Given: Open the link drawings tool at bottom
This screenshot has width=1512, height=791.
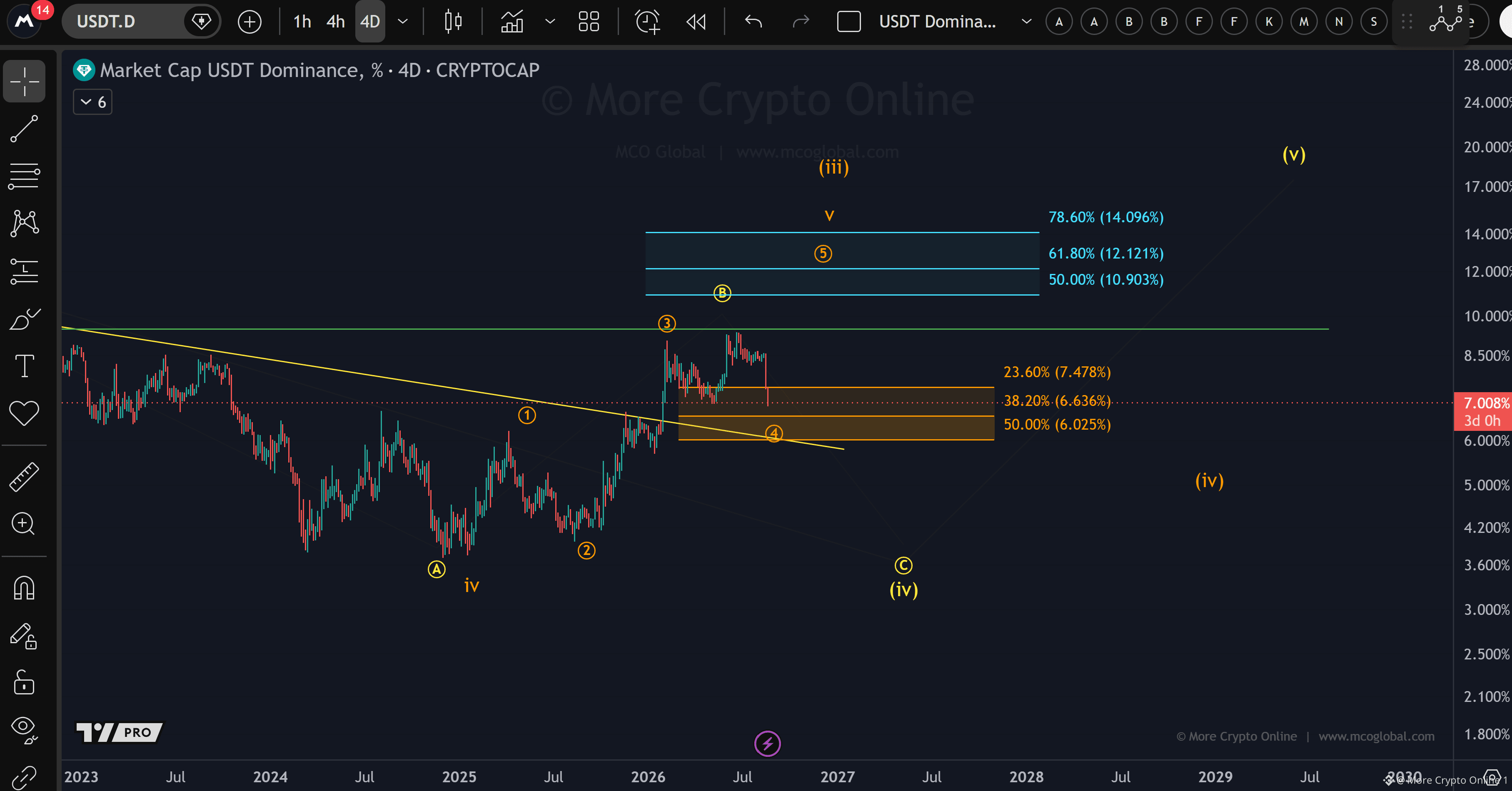Looking at the screenshot, I should point(24,778).
